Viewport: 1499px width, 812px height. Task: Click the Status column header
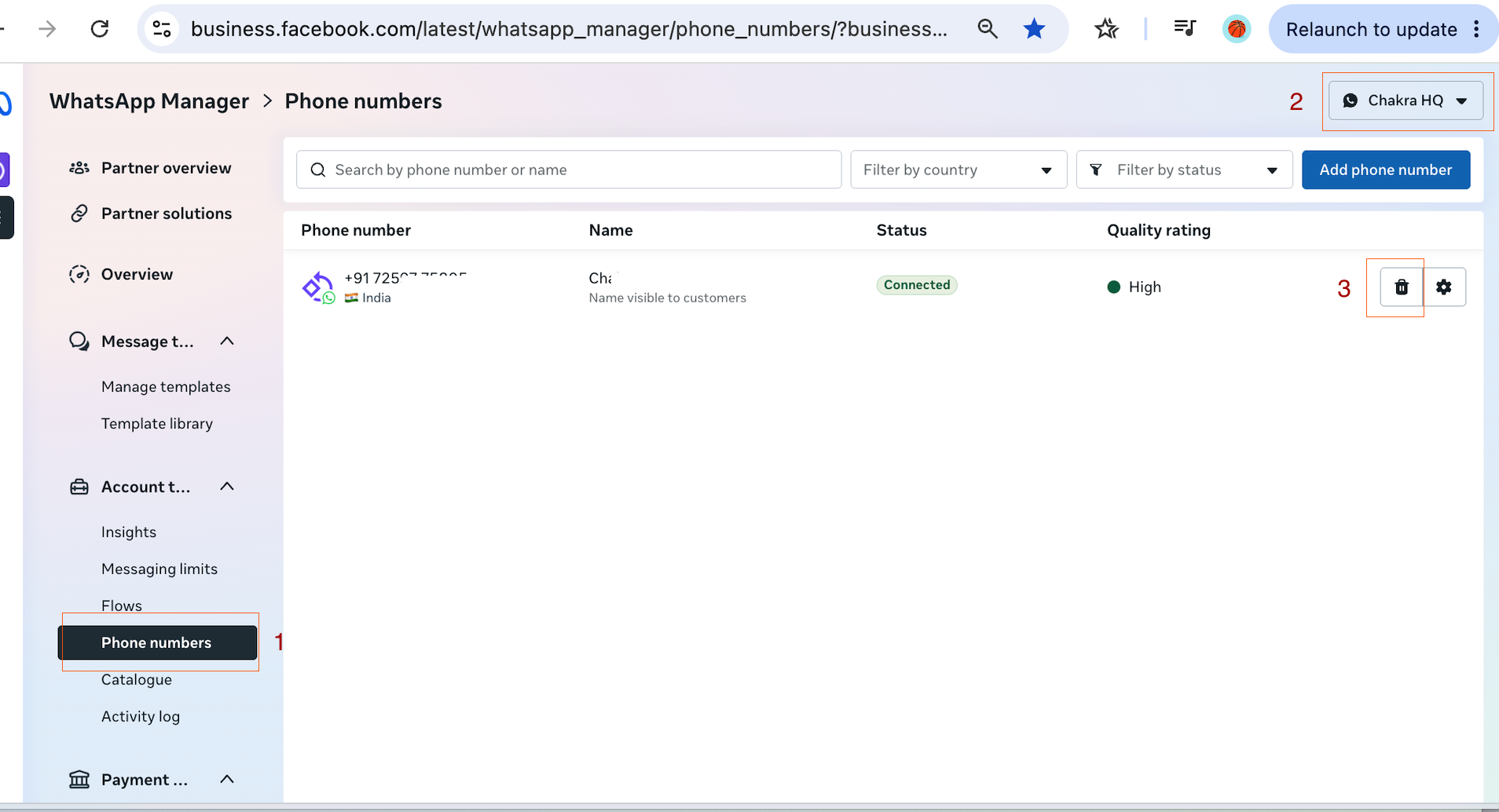[902, 230]
